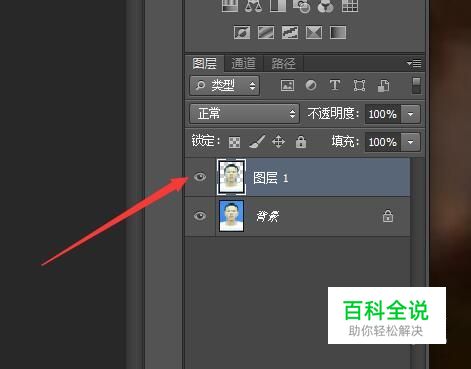Filter layers by type layers
The width and height of the screenshot is (471, 369).
(x=335, y=85)
